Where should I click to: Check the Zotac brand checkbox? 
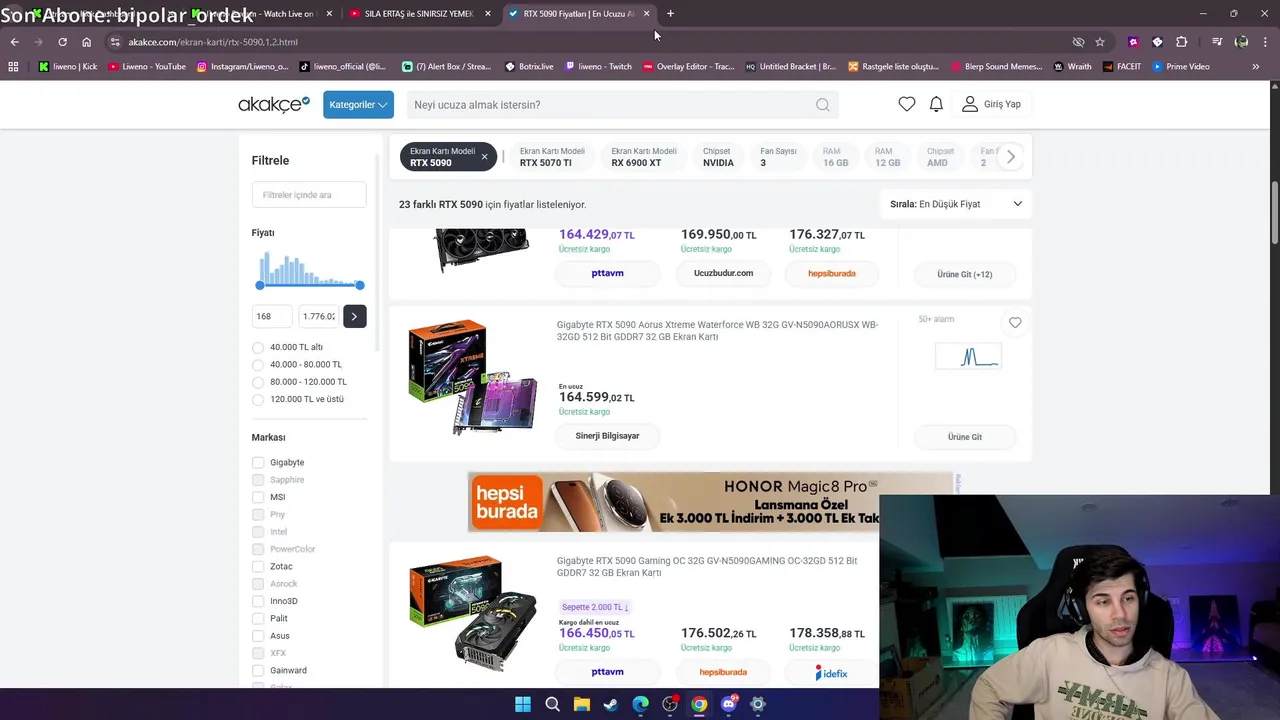258,567
